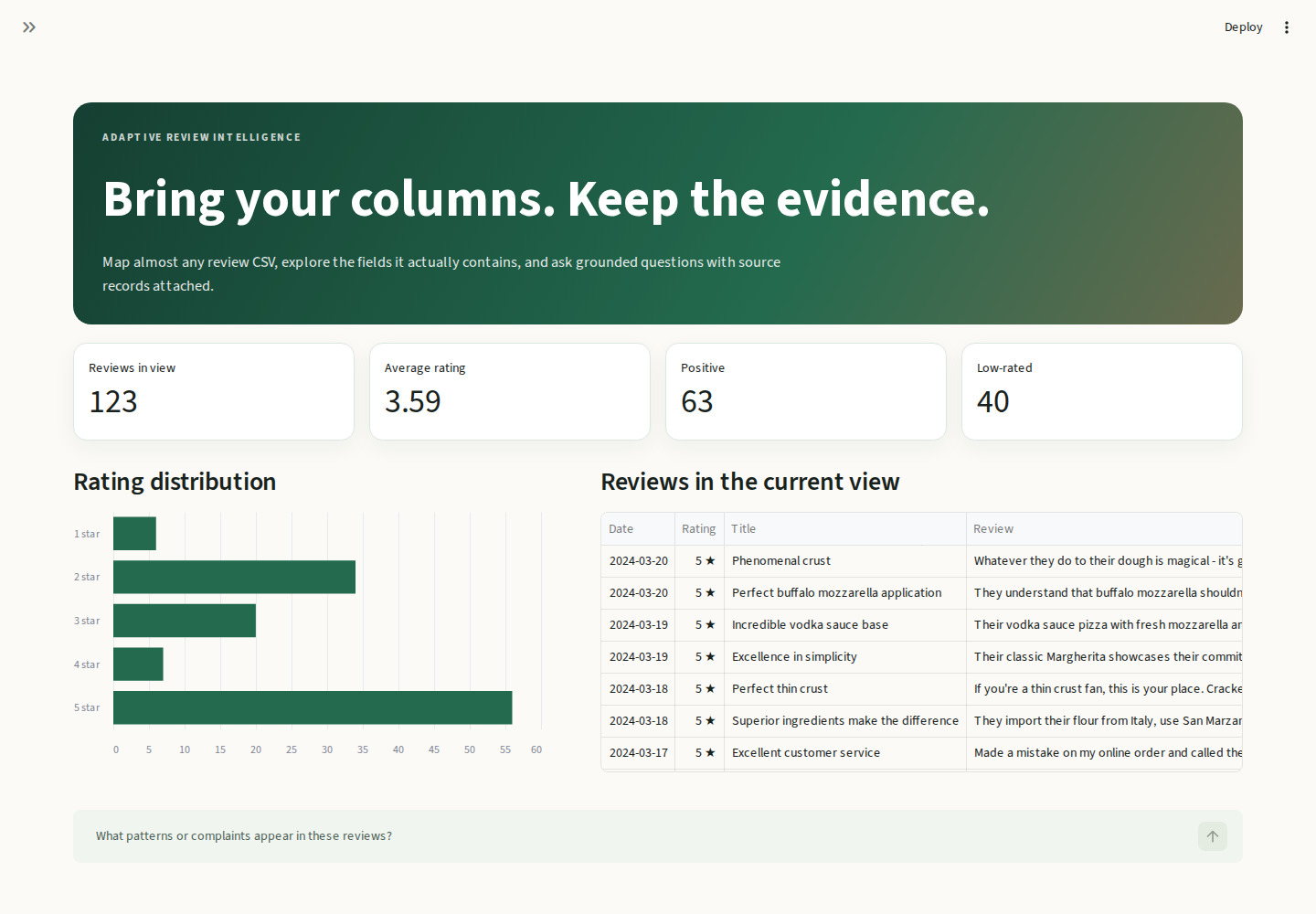Open the three-dot main menu
This screenshot has height=914, width=1316.
[1287, 27]
